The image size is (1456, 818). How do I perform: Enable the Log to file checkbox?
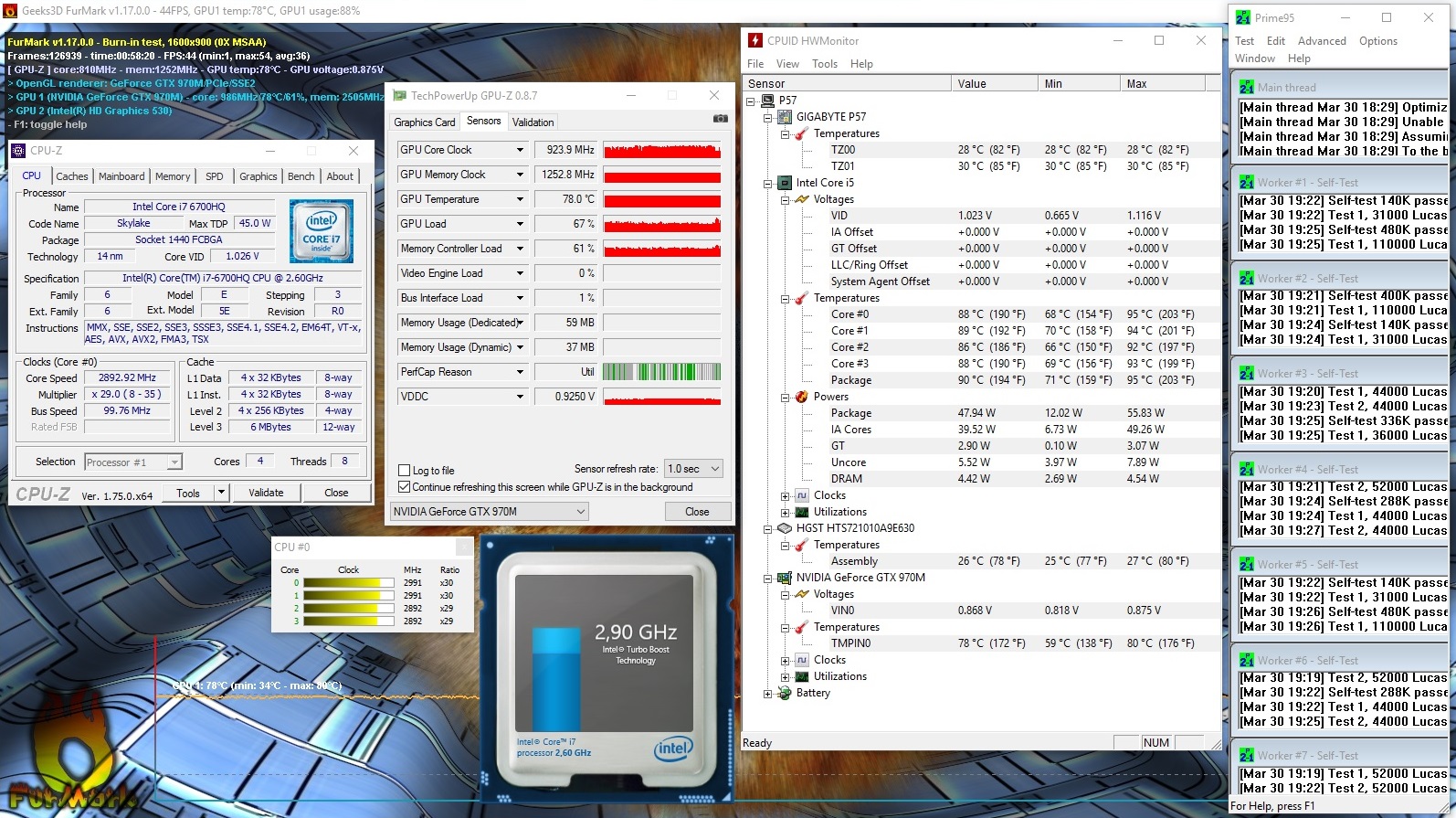click(405, 471)
